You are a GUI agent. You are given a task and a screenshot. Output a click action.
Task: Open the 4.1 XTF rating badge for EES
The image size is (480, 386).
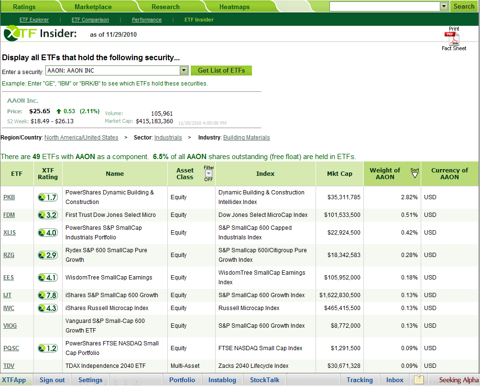[x=48, y=277]
